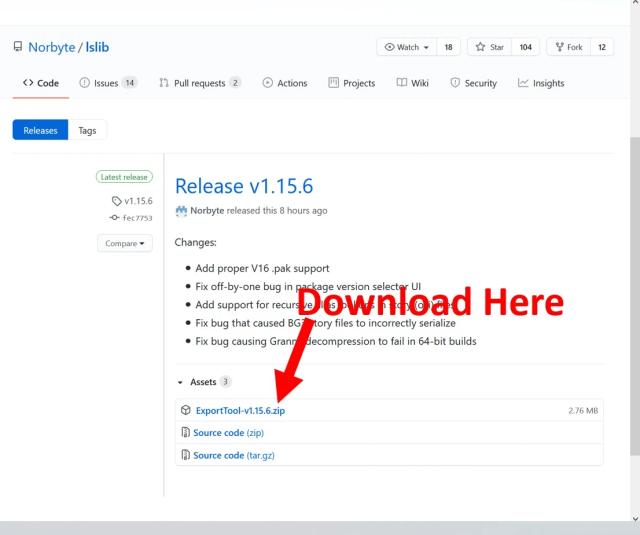This screenshot has width=640, height=535.
Task: Open the Wiki tab
Action: (412, 83)
